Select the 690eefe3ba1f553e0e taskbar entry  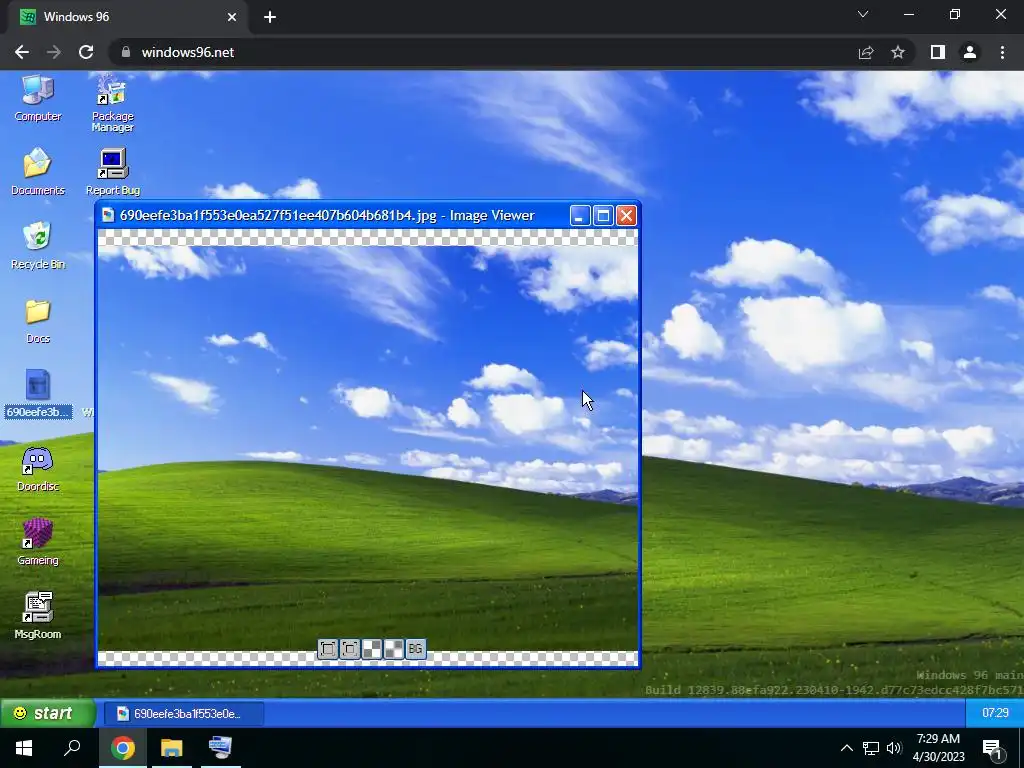point(184,714)
